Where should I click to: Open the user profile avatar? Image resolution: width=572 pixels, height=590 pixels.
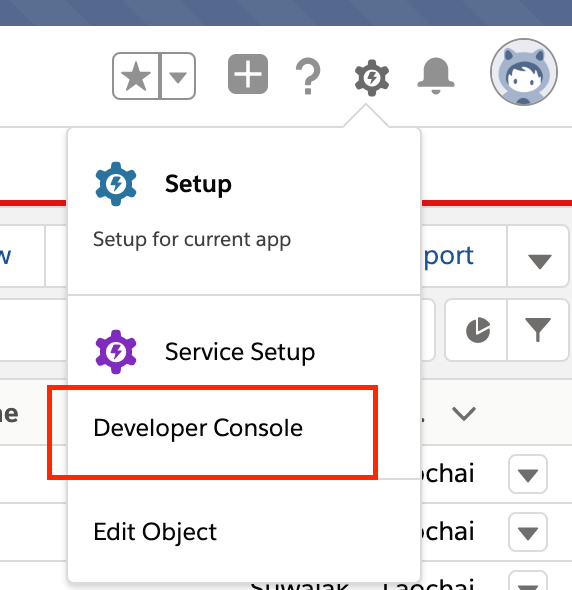(524, 72)
